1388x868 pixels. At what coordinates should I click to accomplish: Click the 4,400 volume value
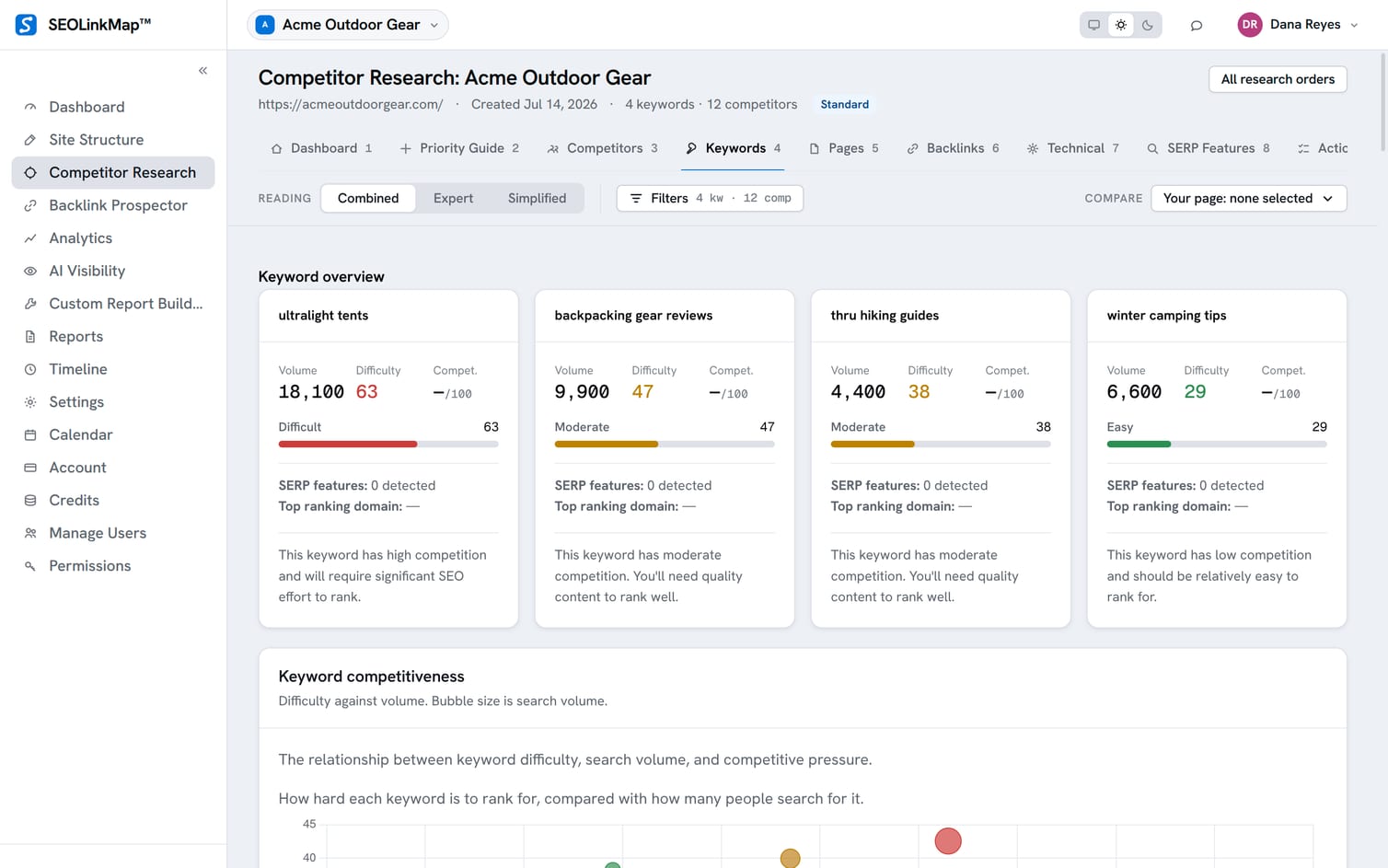858,392
